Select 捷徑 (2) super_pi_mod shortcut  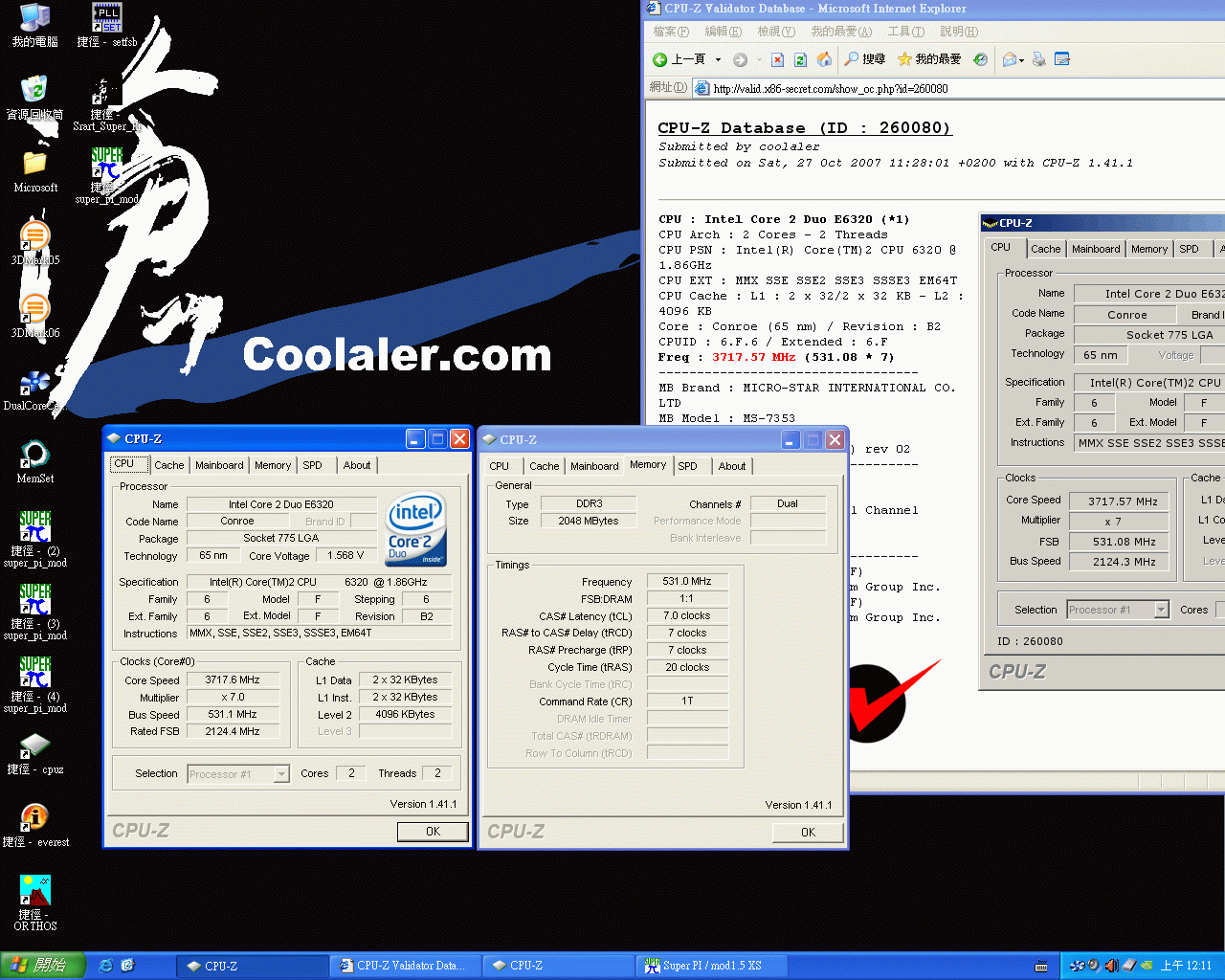pyautogui.click(x=35, y=540)
